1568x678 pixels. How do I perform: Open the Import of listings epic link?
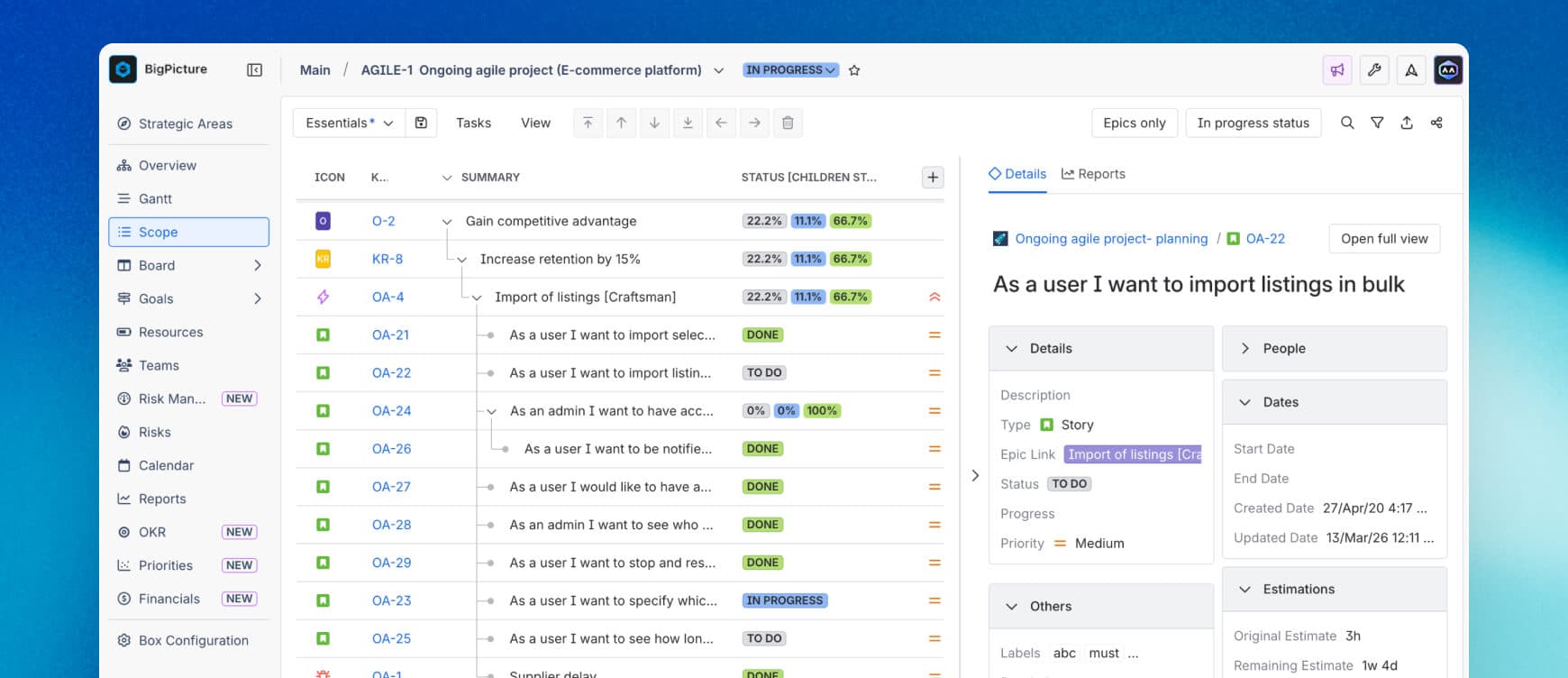point(1133,454)
